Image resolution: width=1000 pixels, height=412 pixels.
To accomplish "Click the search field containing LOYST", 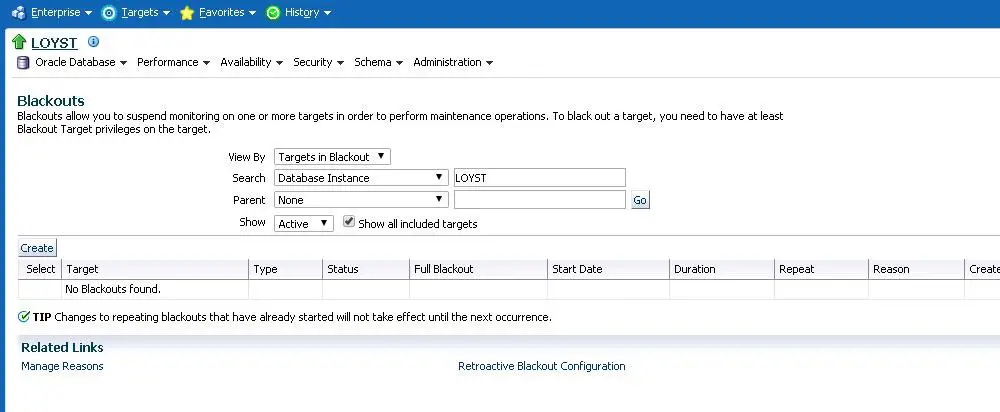I will (x=540, y=178).
